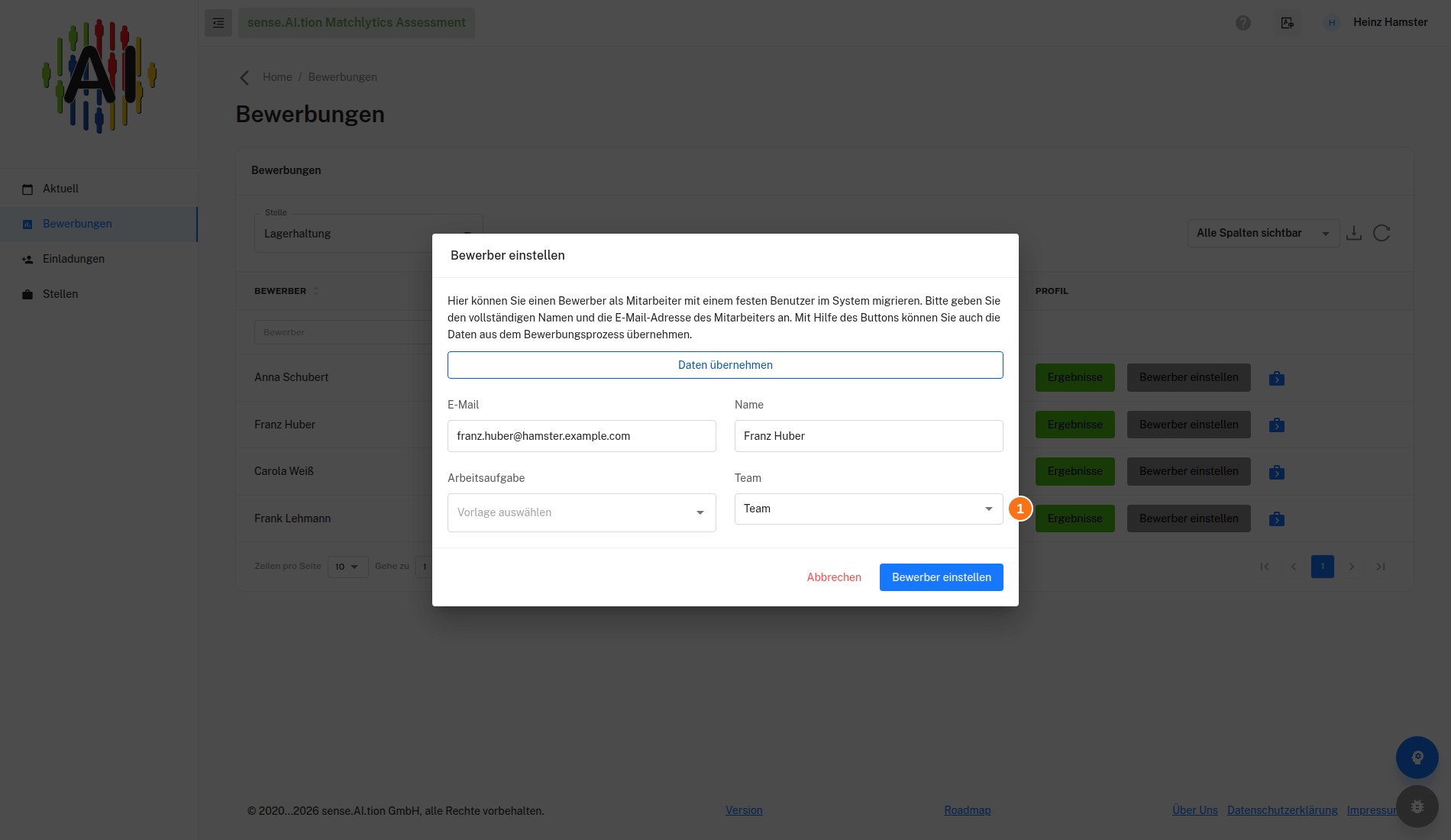The width and height of the screenshot is (1451, 840).
Task: Click the Bewerber filter input
Action: pos(344,332)
